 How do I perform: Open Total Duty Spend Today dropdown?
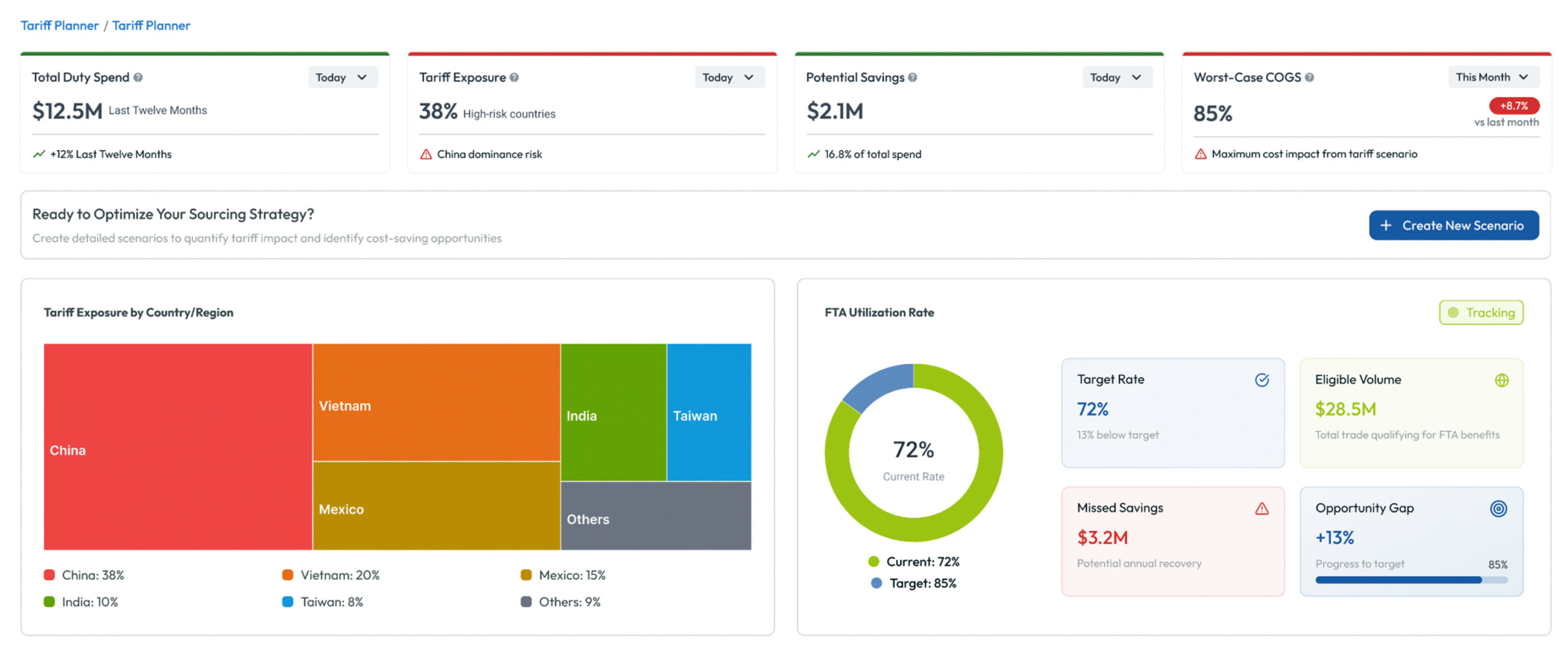[342, 77]
